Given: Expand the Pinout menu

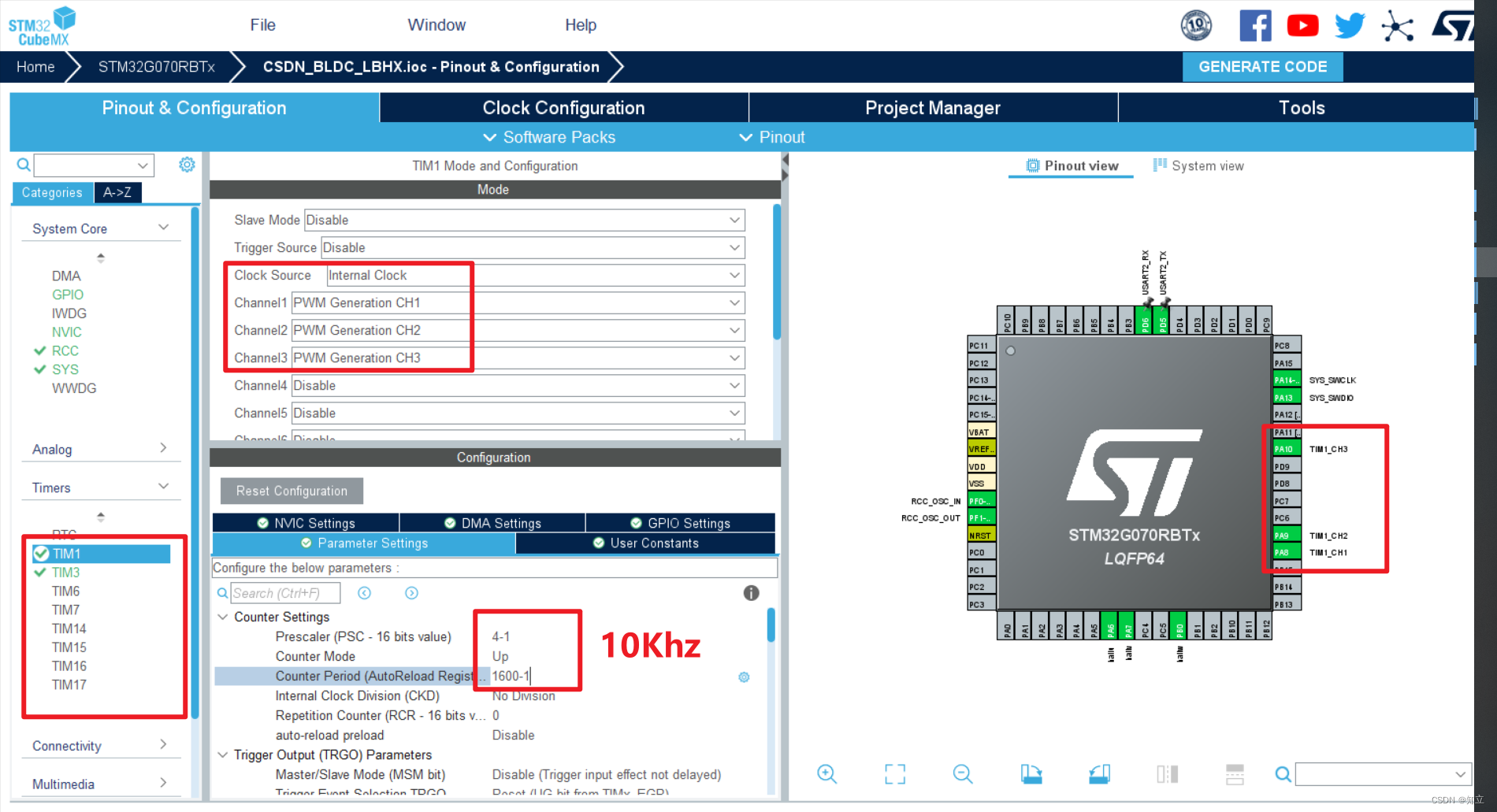Looking at the screenshot, I should coord(771,137).
